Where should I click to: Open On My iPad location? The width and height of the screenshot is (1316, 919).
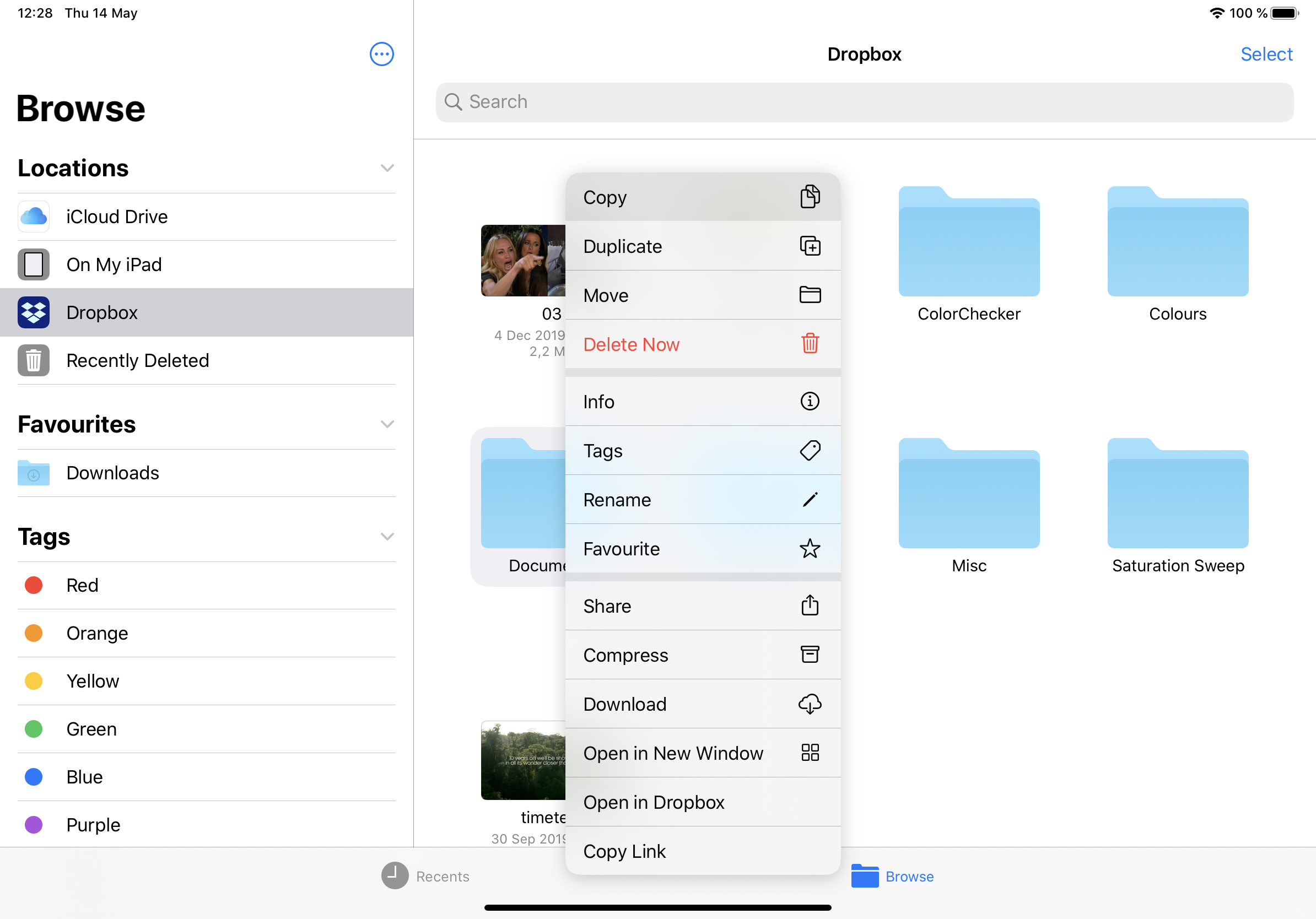206,264
